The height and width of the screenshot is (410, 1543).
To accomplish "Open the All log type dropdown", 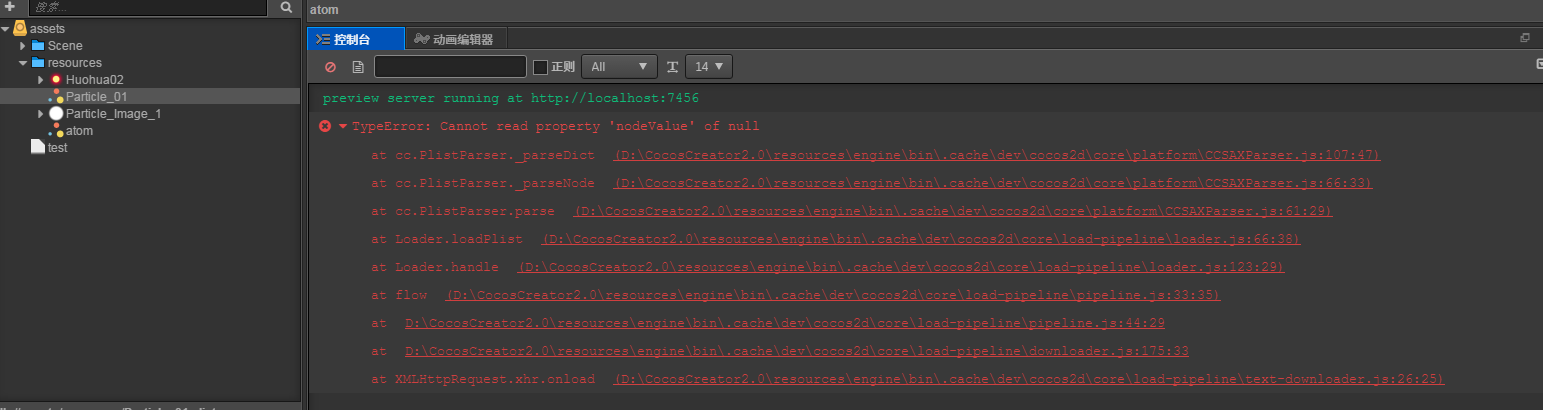I will pos(619,67).
